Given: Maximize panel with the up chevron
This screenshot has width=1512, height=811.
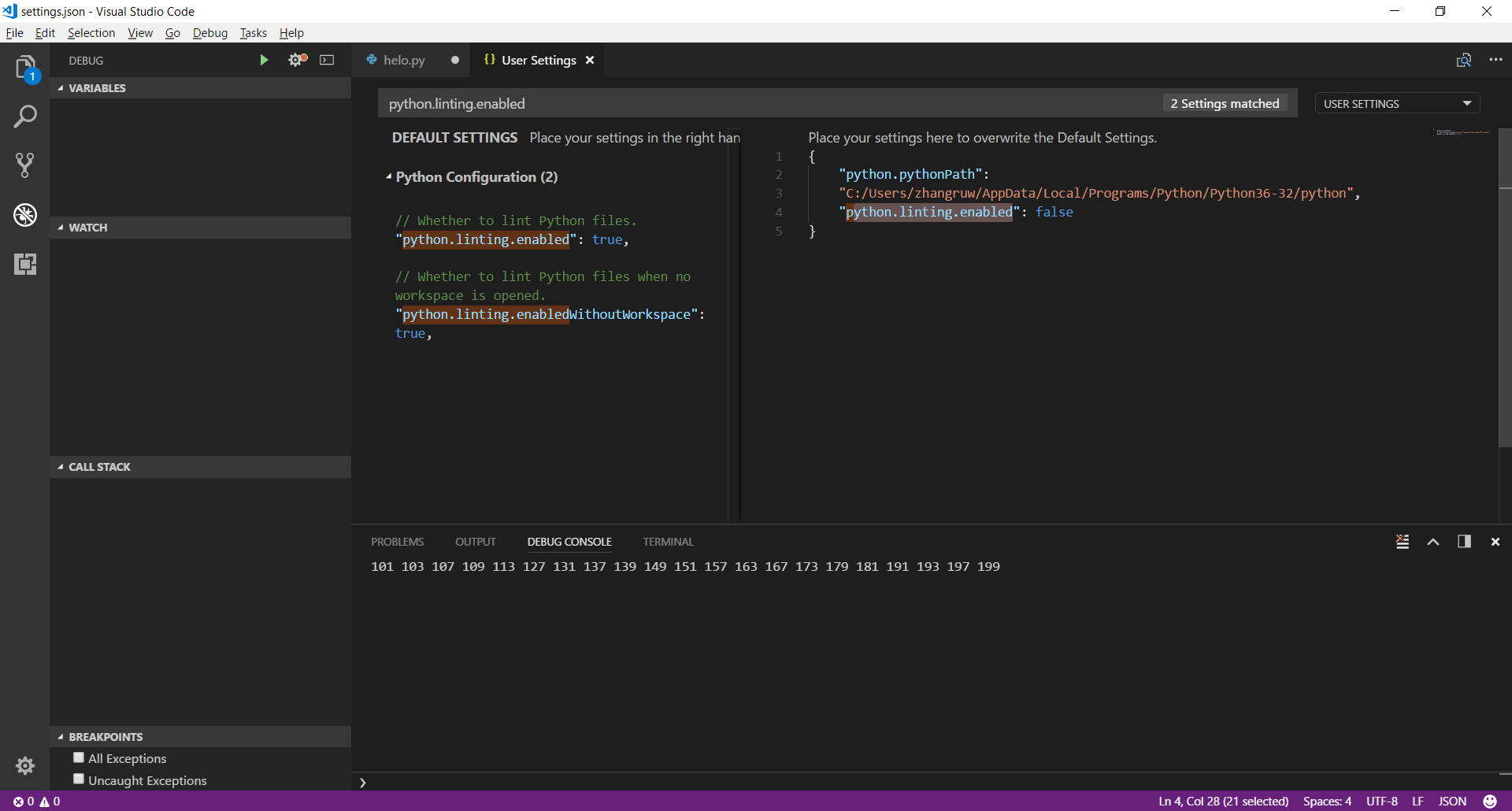Looking at the screenshot, I should click(1433, 542).
